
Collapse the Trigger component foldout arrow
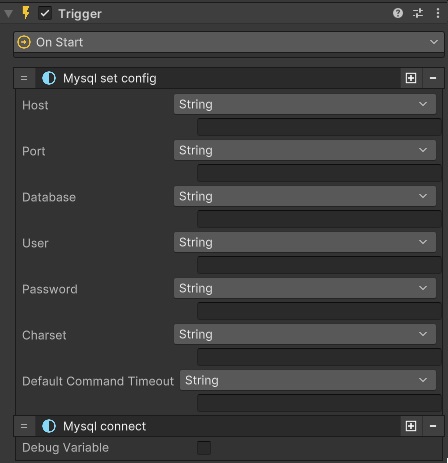point(8,14)
